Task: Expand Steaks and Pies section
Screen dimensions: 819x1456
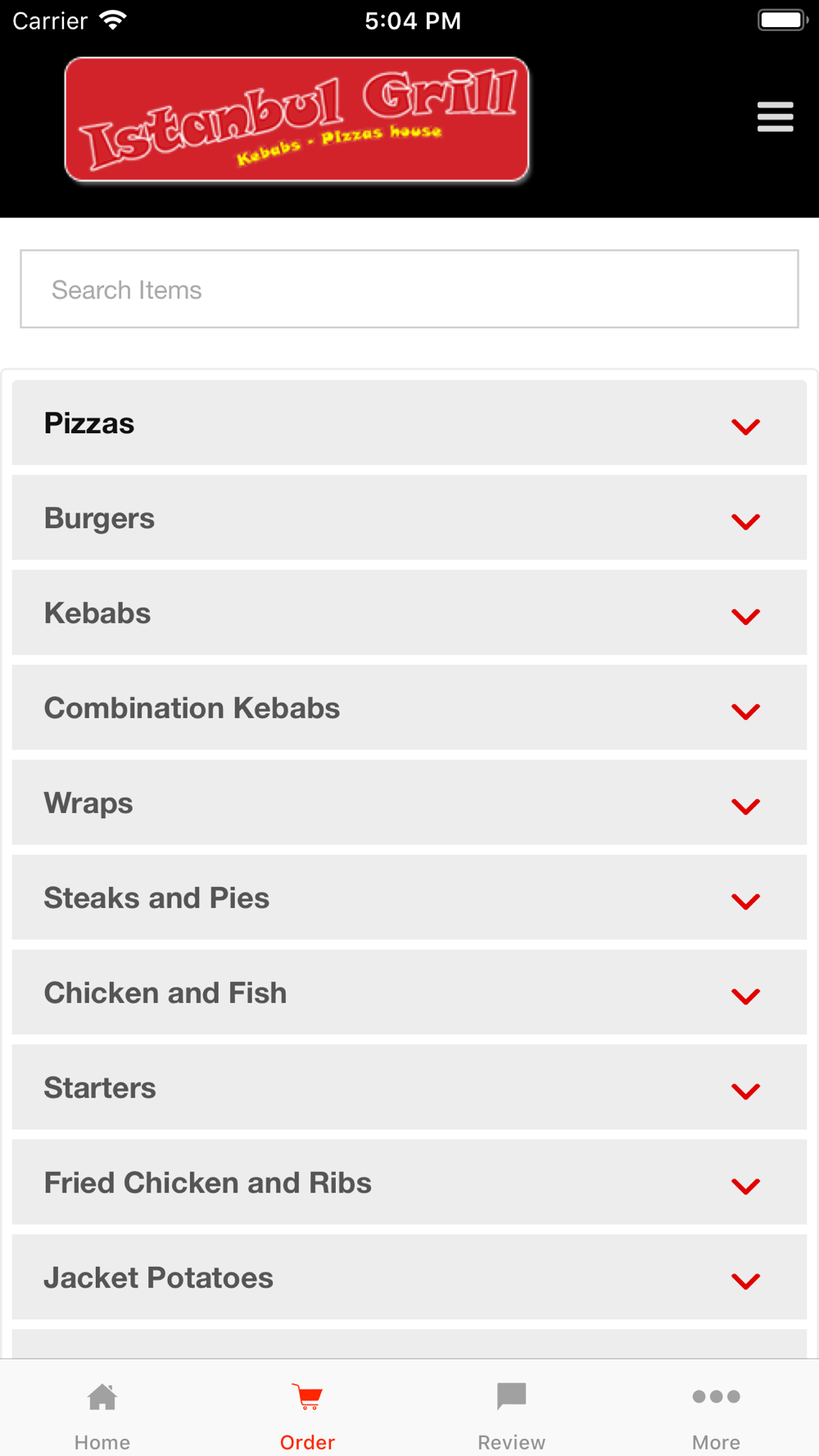Action: click(x=409, y=898)
